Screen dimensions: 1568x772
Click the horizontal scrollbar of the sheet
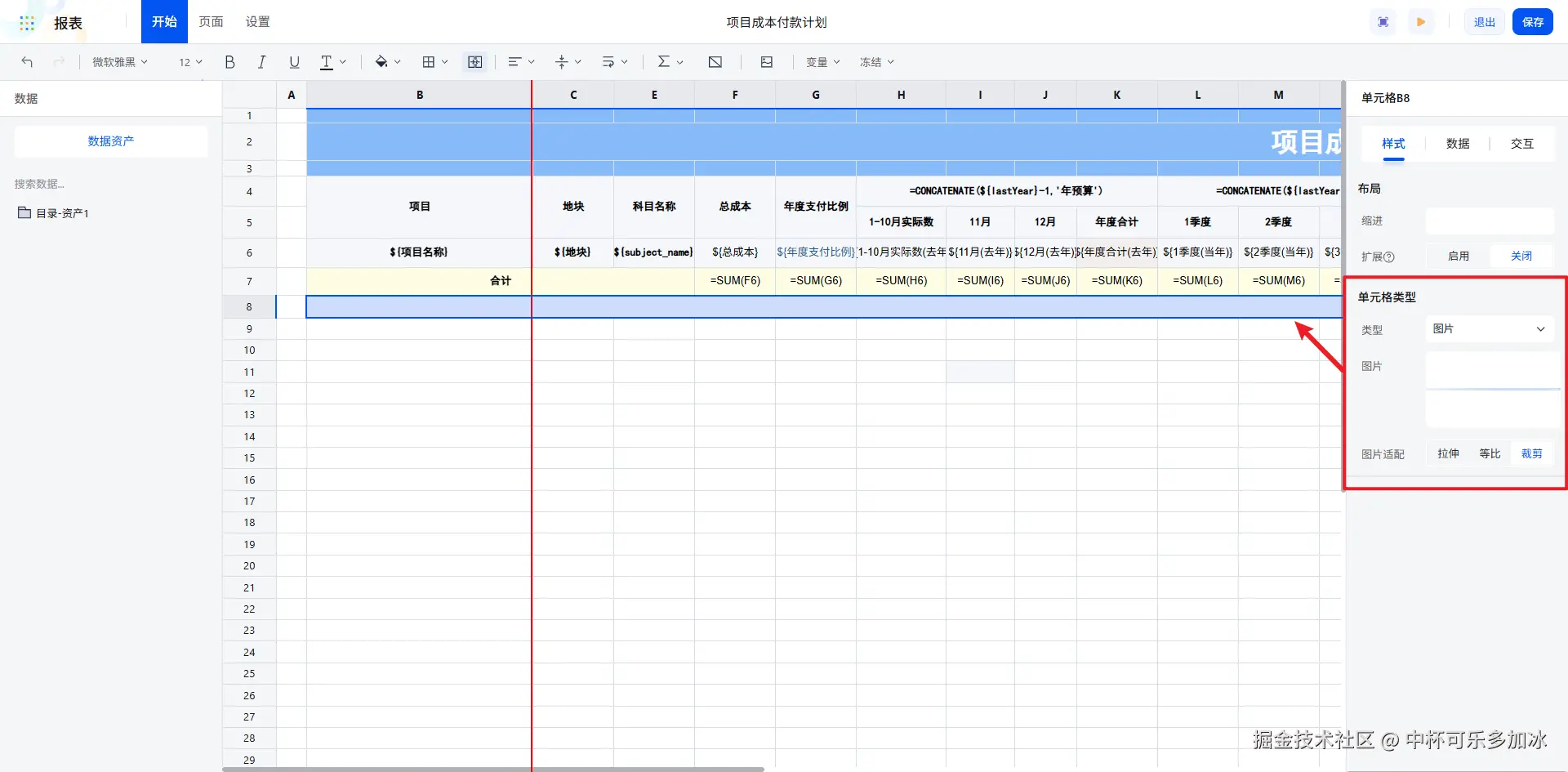click(493, 769)
